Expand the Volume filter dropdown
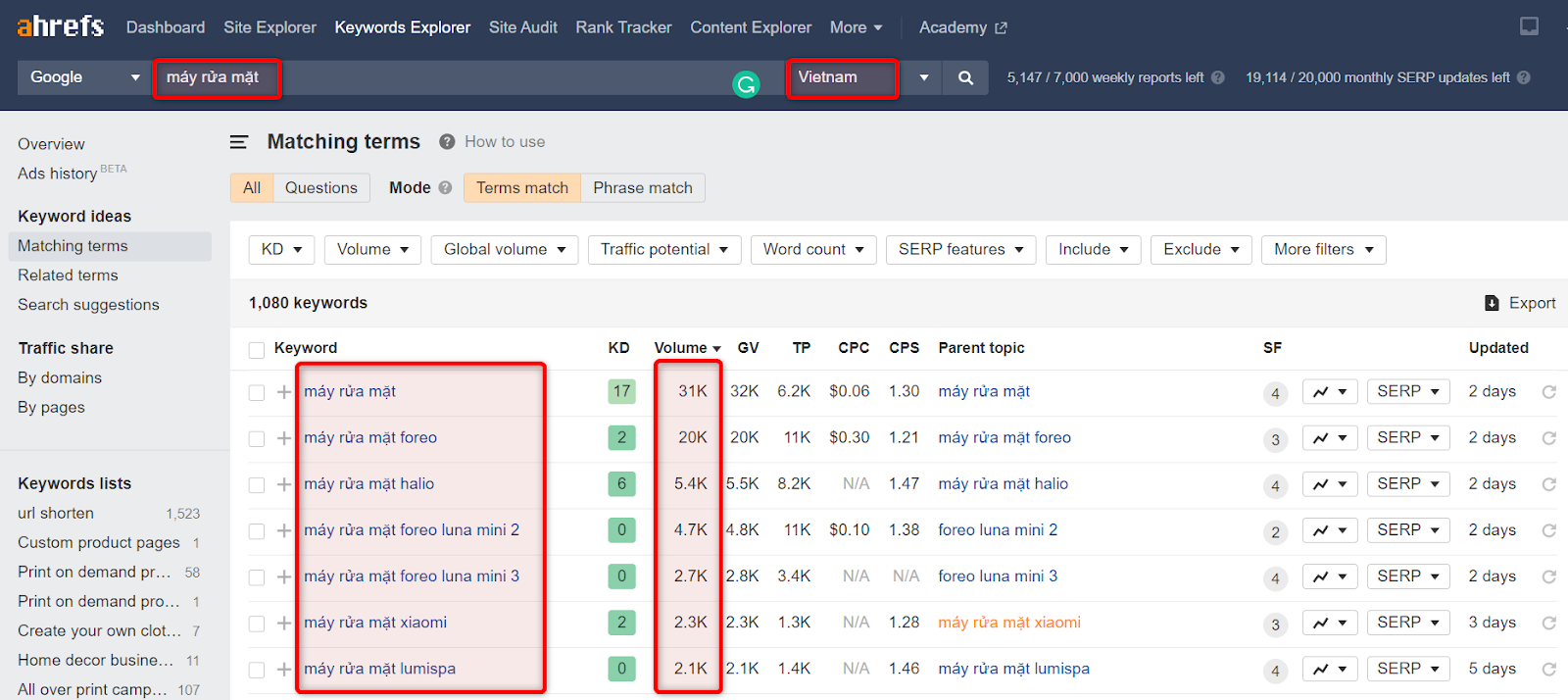This screenshot has width=1568, height=700. [373, 249]
